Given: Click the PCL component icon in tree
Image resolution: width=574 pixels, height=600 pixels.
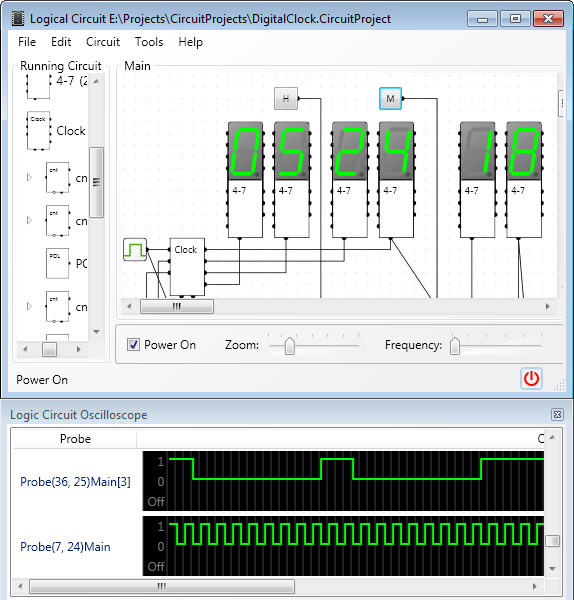Looking at the screenshot, I should tap(57, 264).
